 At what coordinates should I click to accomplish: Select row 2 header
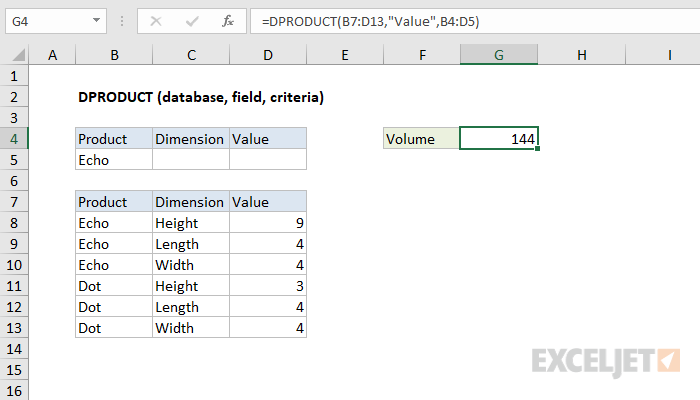(14, 97)
